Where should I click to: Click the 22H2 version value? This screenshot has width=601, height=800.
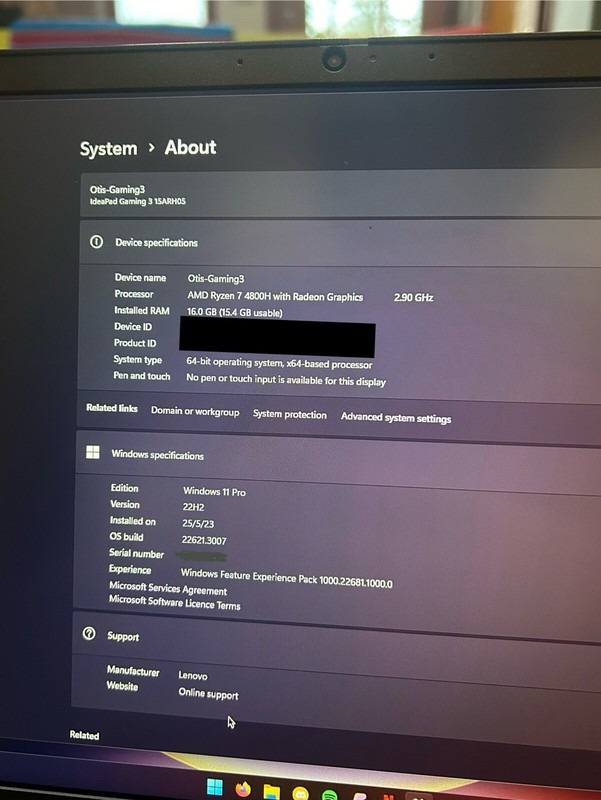point(193,507)
